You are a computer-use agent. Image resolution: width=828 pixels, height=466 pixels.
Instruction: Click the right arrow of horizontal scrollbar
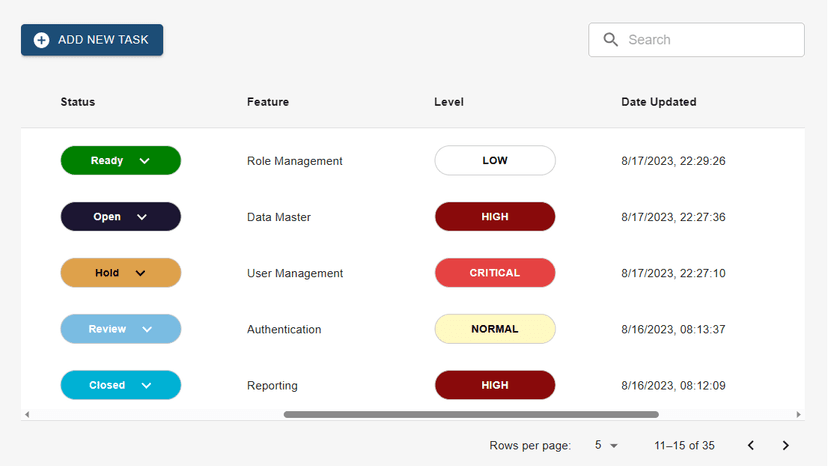click(798, 414)
